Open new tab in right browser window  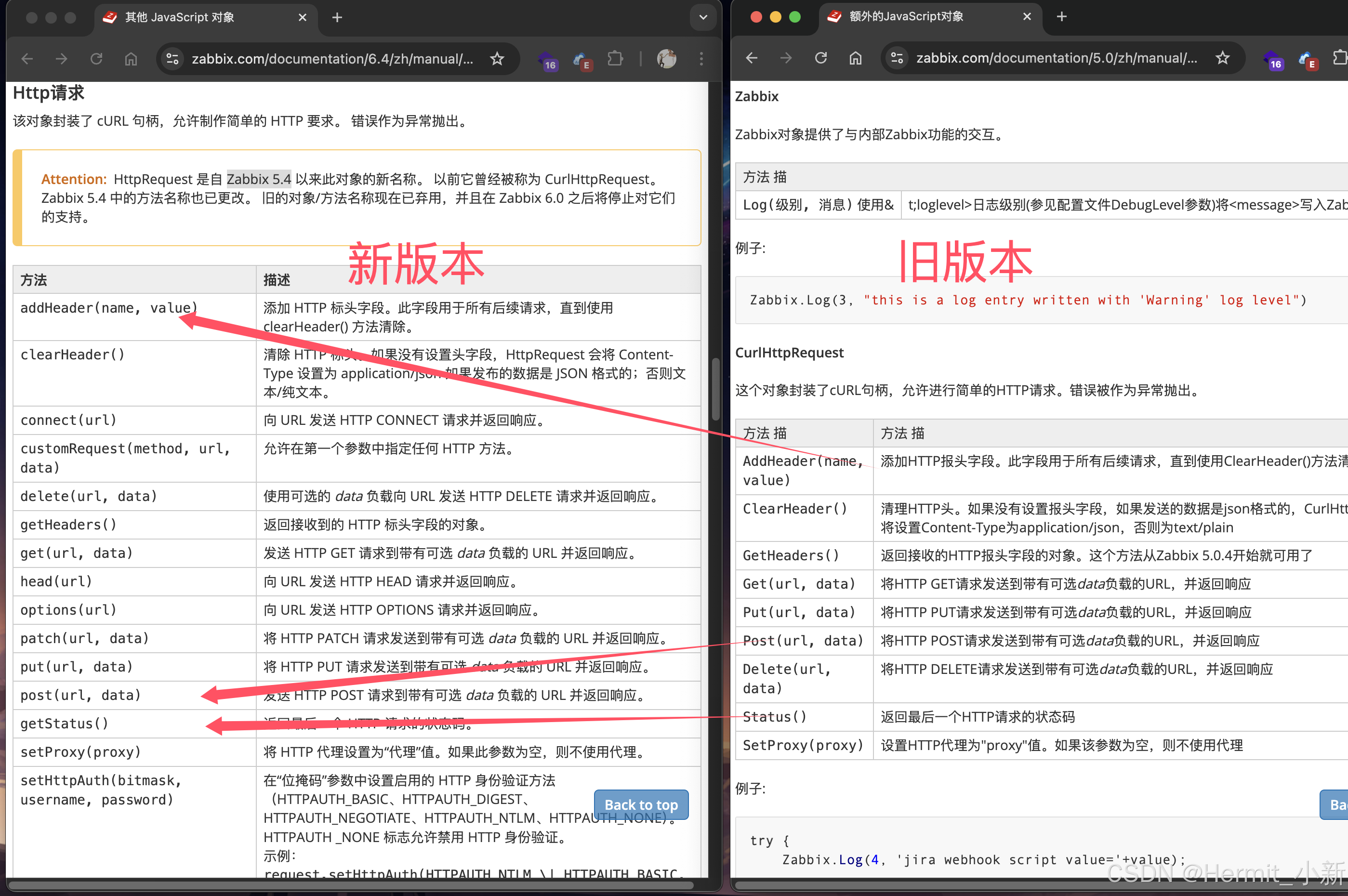(1061, 16)
